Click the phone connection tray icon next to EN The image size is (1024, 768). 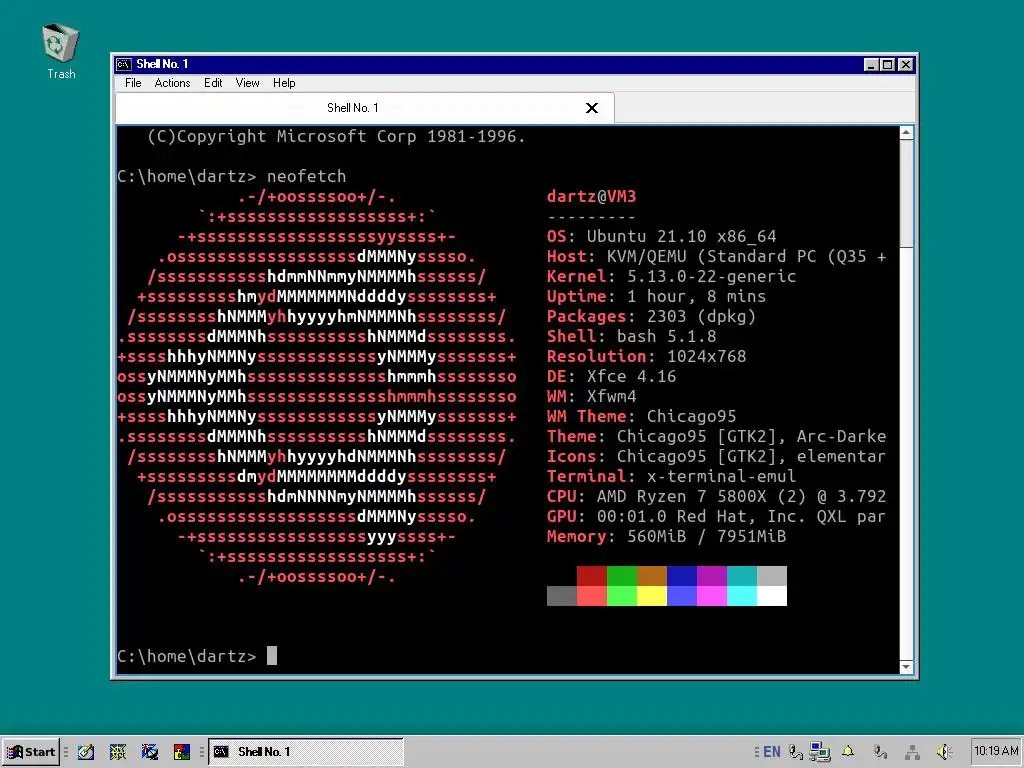point(795,752)
